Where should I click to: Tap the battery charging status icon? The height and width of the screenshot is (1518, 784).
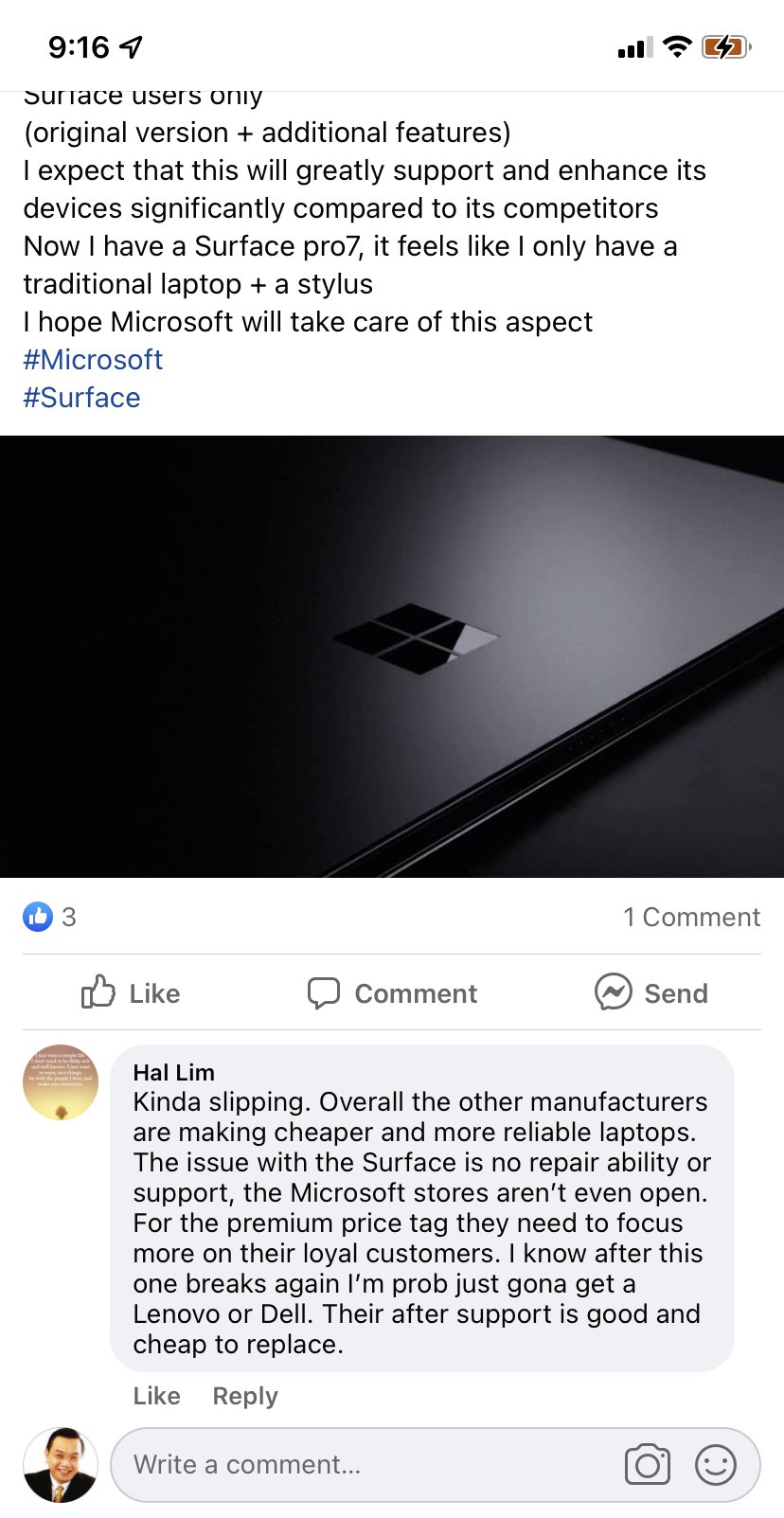pyautogui.click(x=726, y=46)
